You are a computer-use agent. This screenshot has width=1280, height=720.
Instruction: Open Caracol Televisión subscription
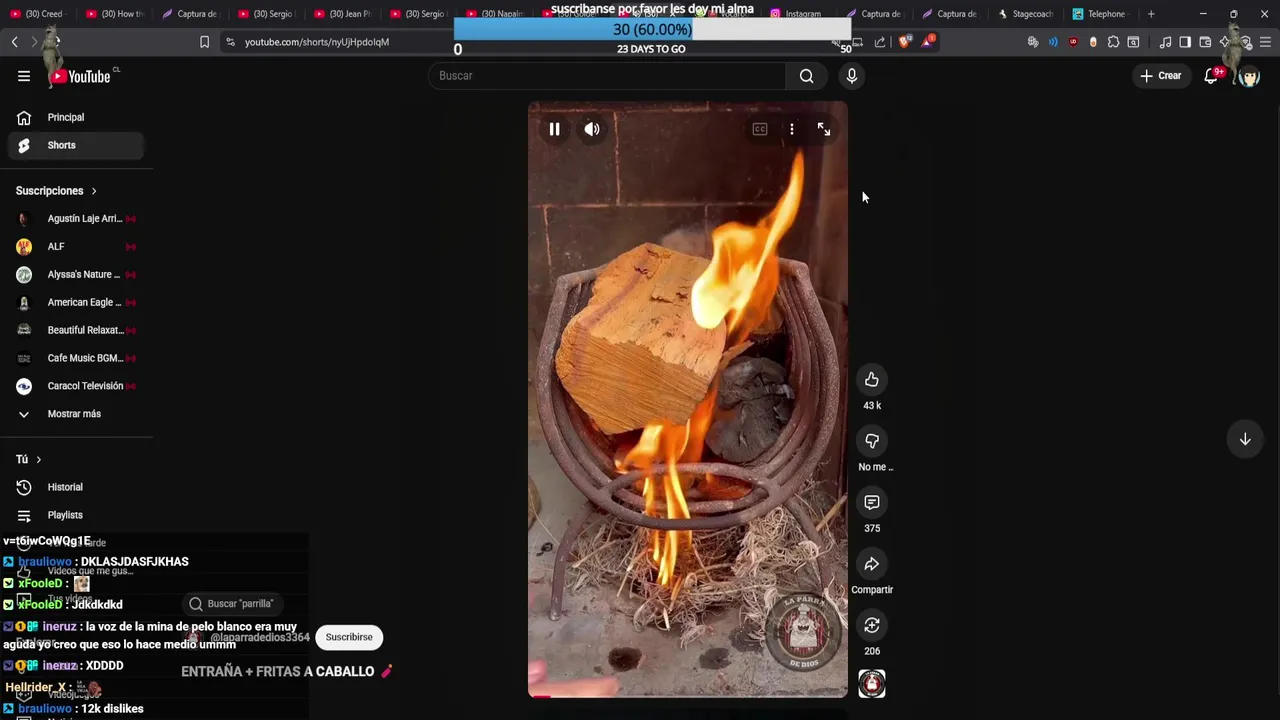pos(76,386)
